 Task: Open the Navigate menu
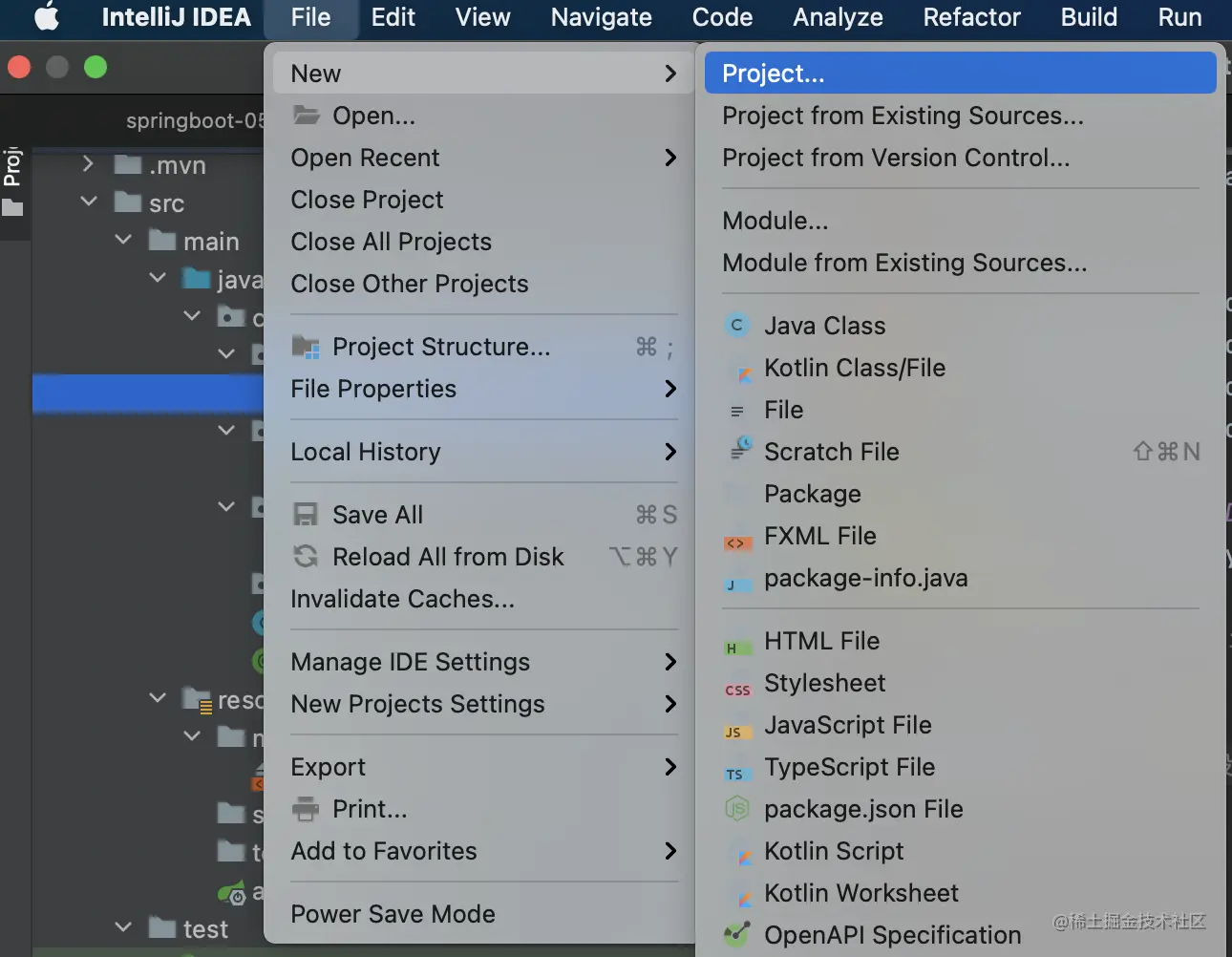point(601,17)
